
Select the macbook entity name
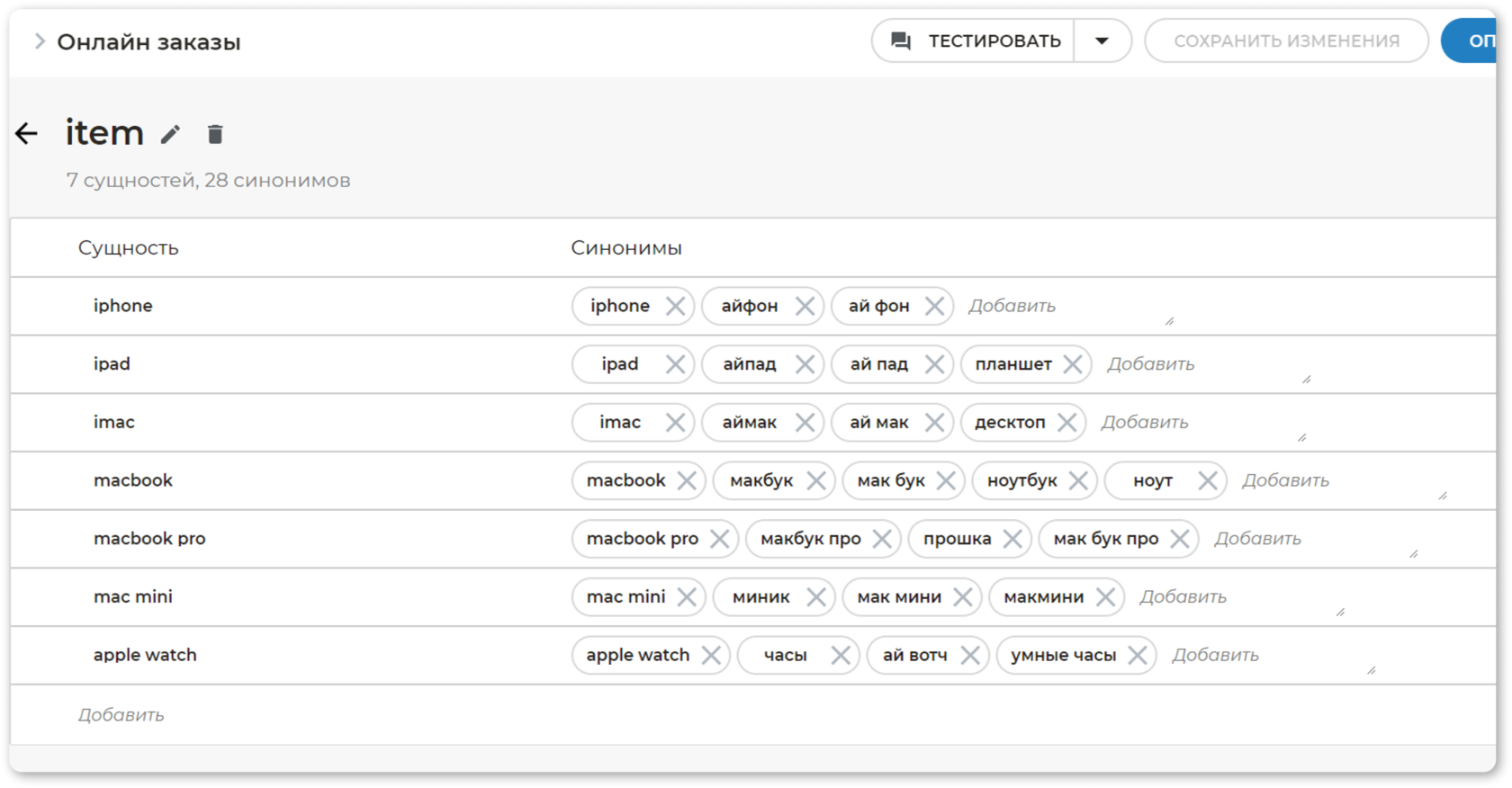[x=133, y=480]
